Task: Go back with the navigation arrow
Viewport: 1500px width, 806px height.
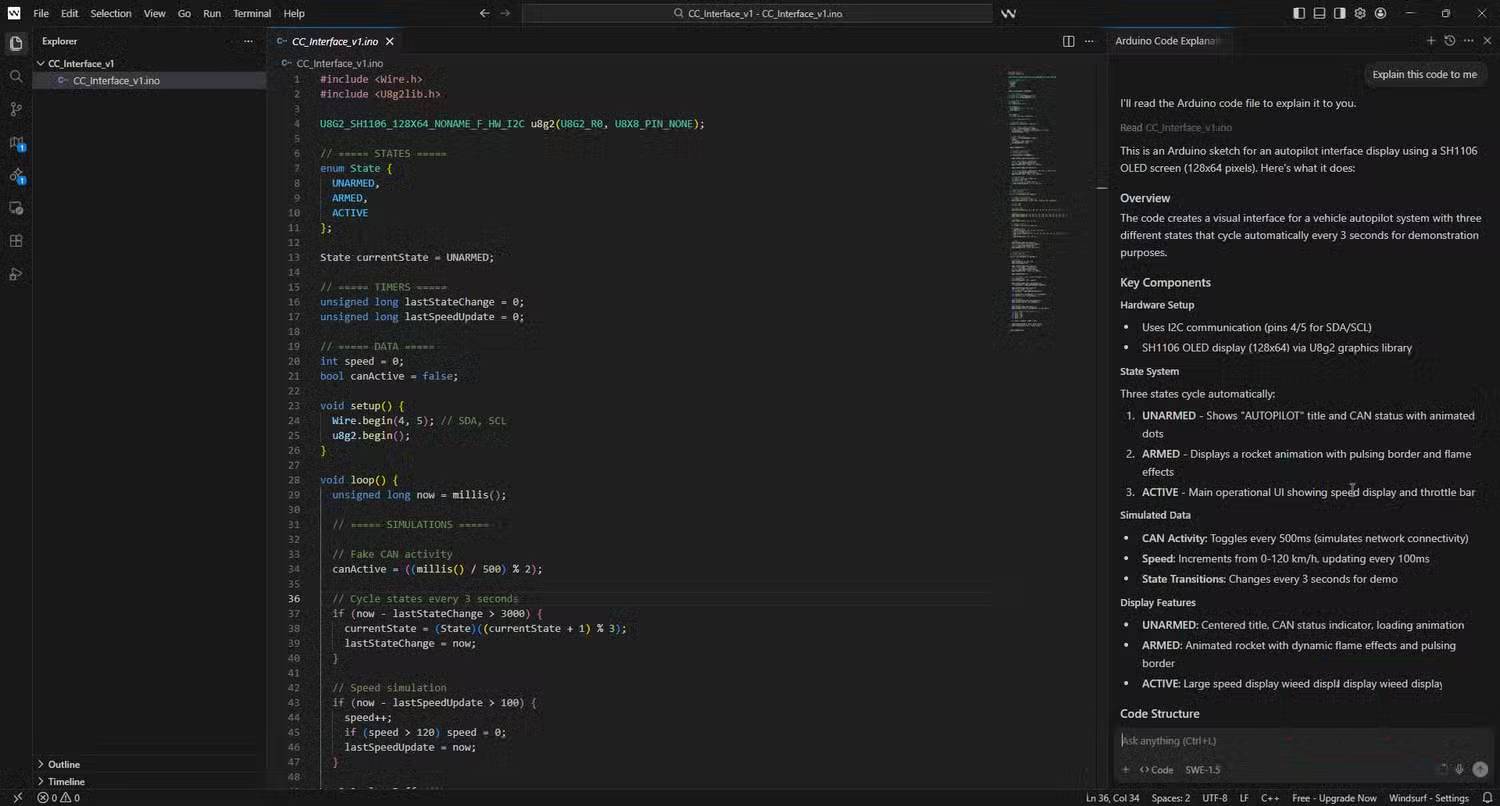Action: pyautogui.click(x=484, y=13)
